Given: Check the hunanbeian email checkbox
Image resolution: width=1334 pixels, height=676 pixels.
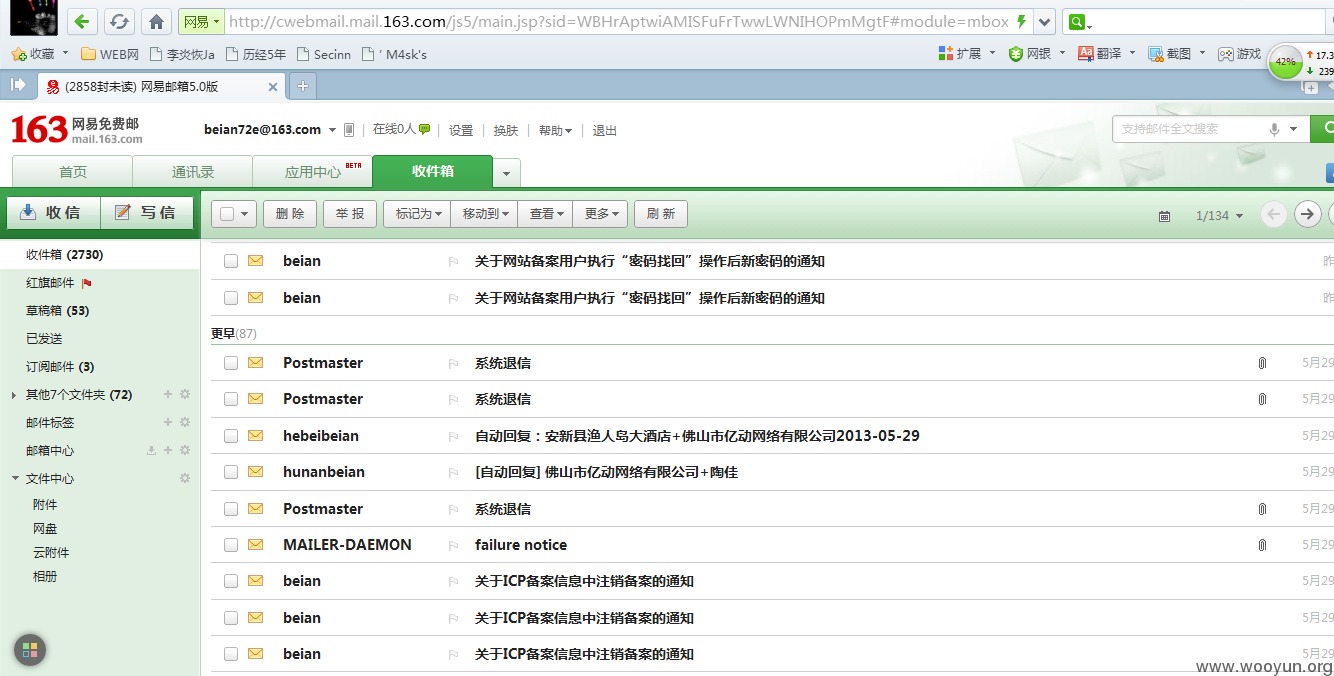Looking at the screenshot, I should coord(231,472).
